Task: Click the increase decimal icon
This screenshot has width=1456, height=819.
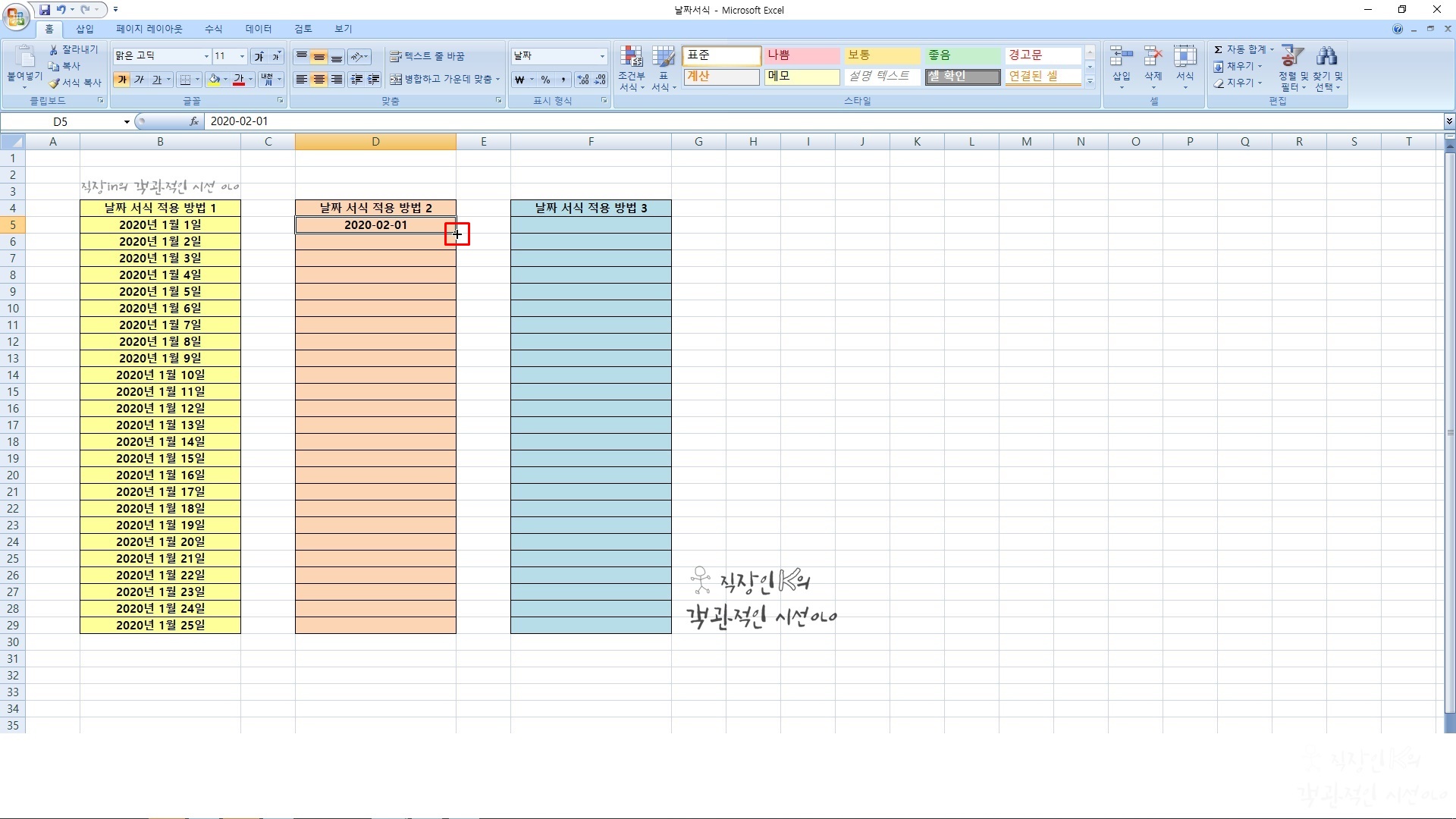Action: click(x=583, y=80)
